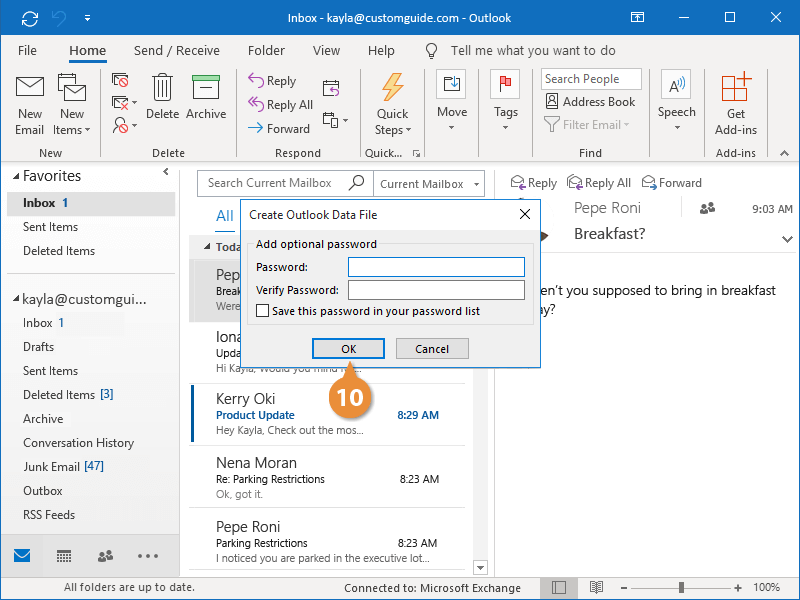Switch to the Send / Receive tab
The height and width of the screenshot is (600, 800).
177,51
